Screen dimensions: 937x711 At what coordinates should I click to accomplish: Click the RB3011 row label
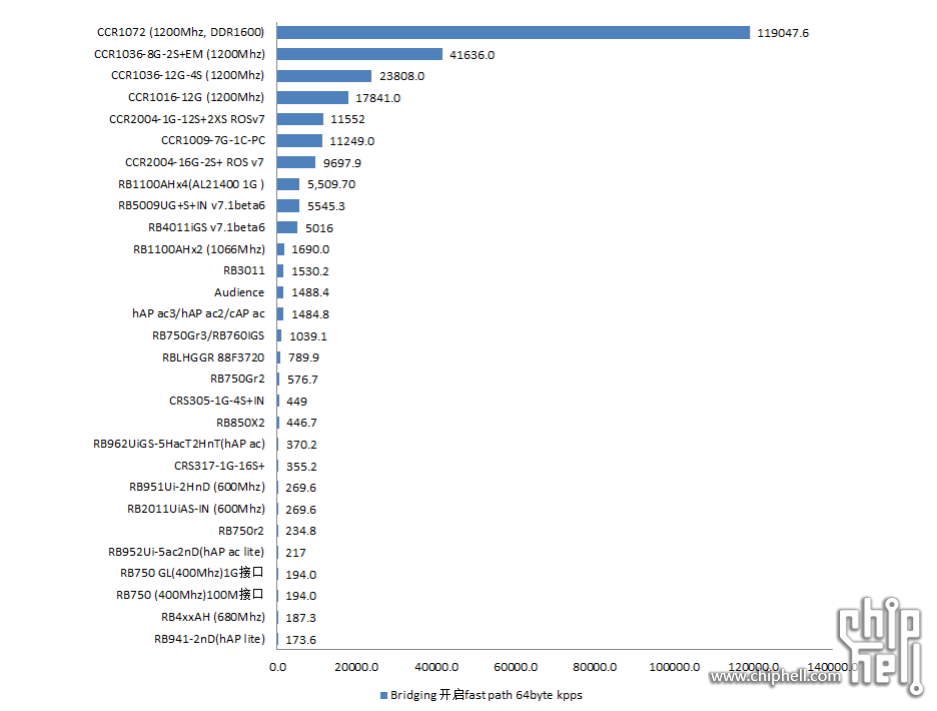point(244,271)
